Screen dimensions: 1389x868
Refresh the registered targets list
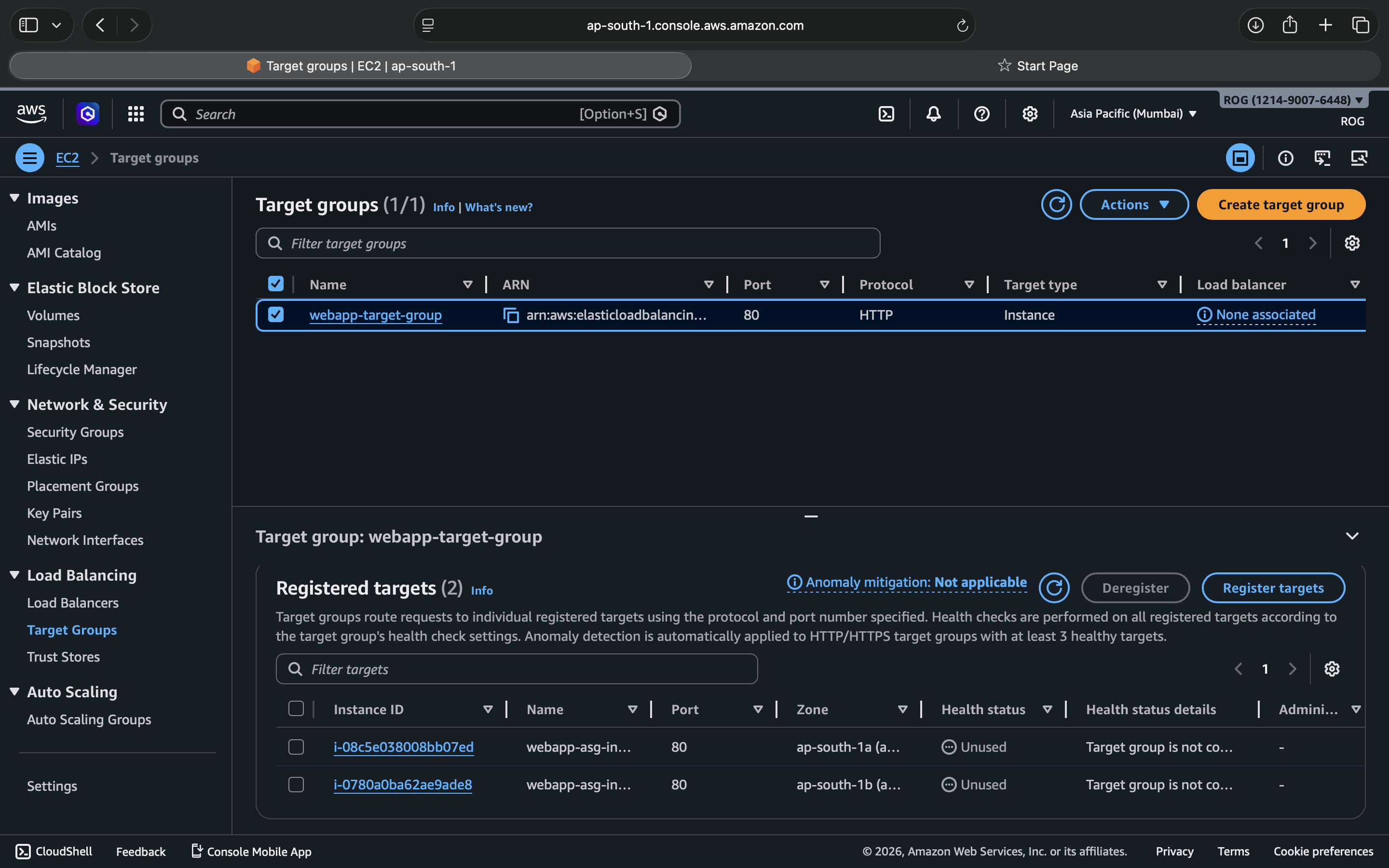(1054, 588)
